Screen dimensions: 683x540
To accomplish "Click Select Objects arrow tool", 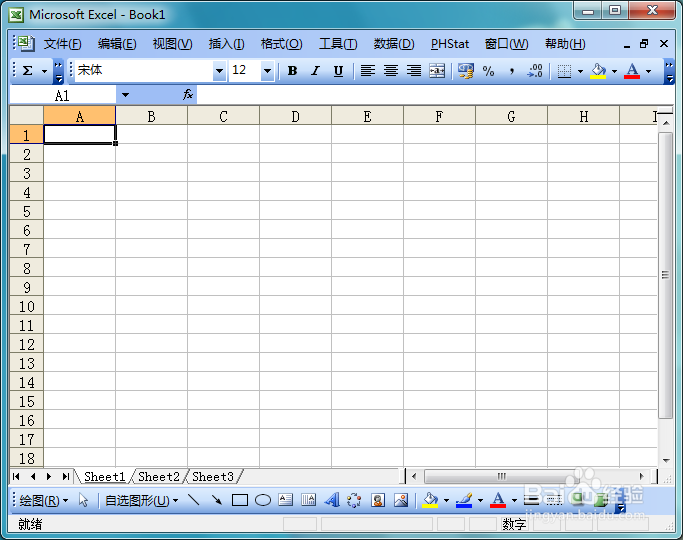I will pyautogui.click(x=83, y=500).
